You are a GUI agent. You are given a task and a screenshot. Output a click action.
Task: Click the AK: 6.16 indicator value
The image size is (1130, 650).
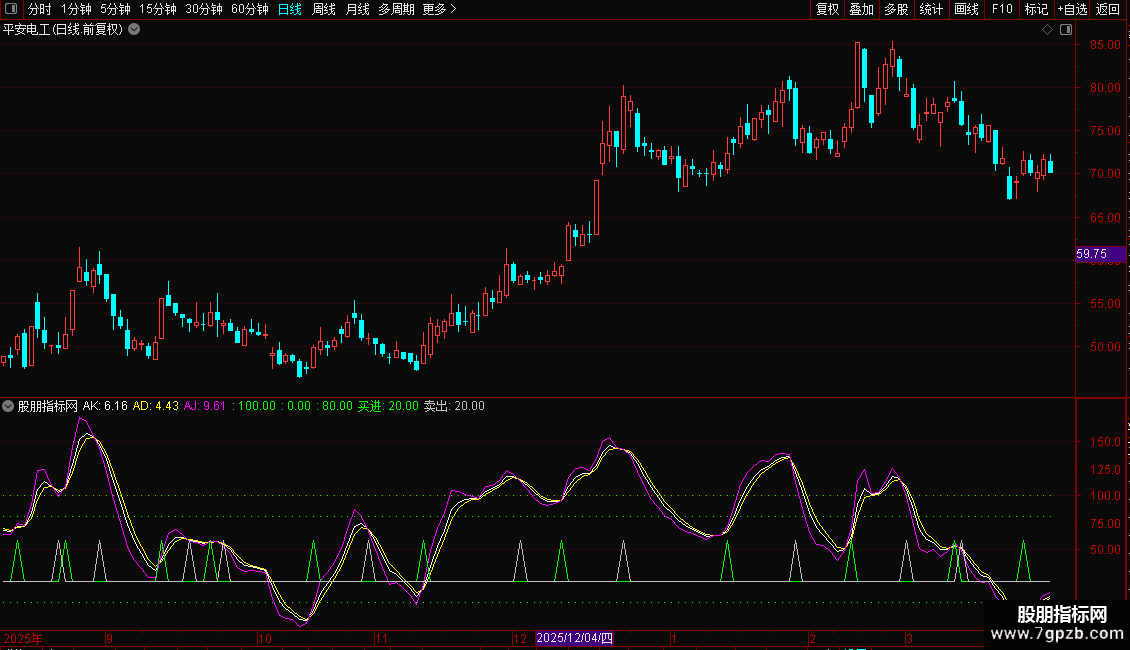[x=105, y=406]
